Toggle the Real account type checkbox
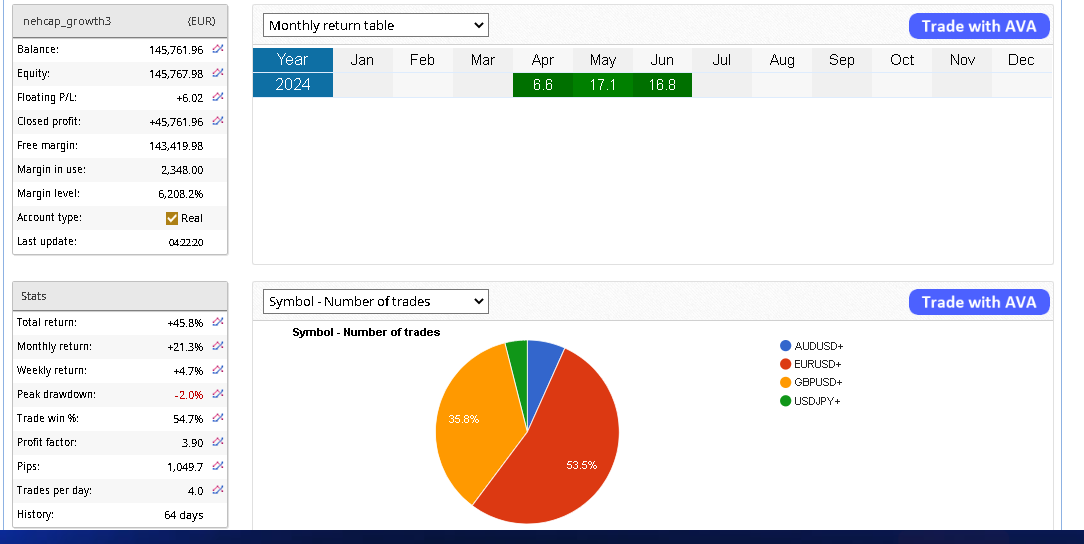This screenshot has width=1084, height=544. click(172, 218)
